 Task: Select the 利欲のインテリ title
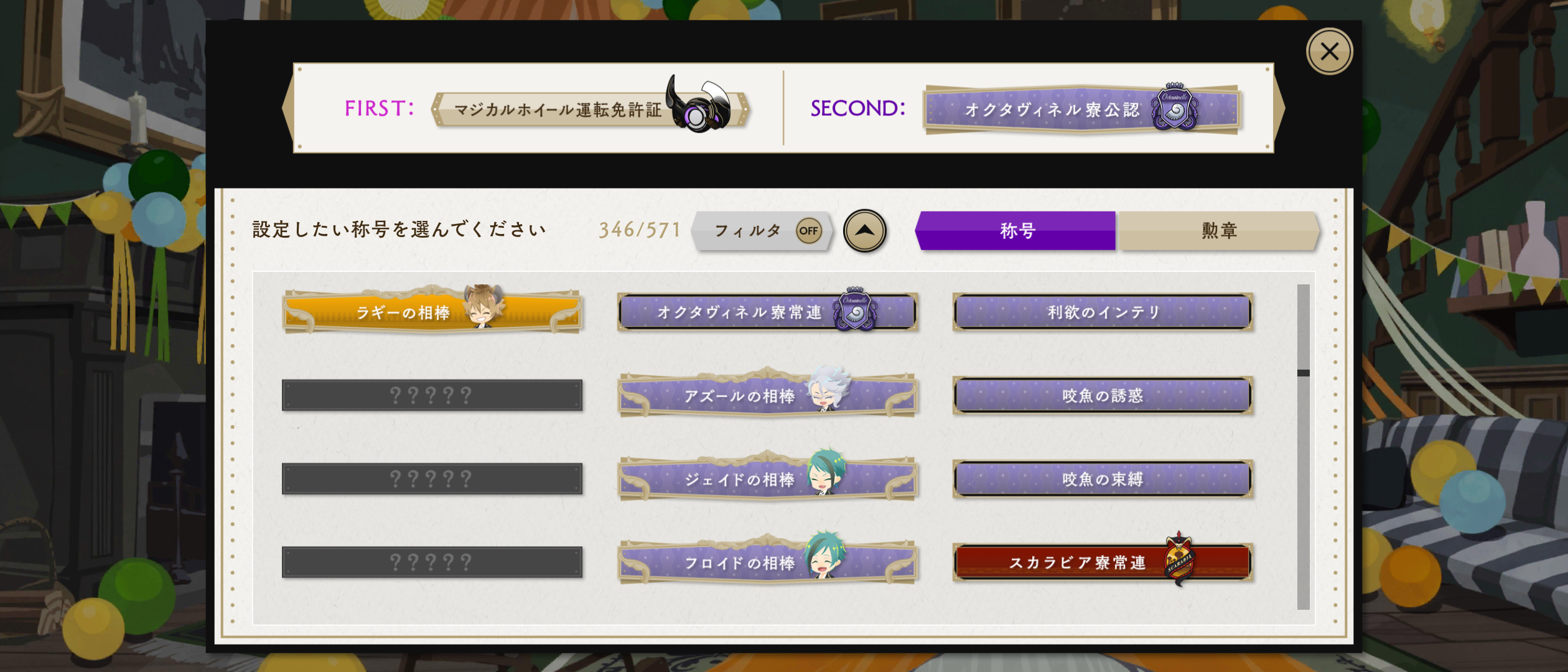[1103, 312]
